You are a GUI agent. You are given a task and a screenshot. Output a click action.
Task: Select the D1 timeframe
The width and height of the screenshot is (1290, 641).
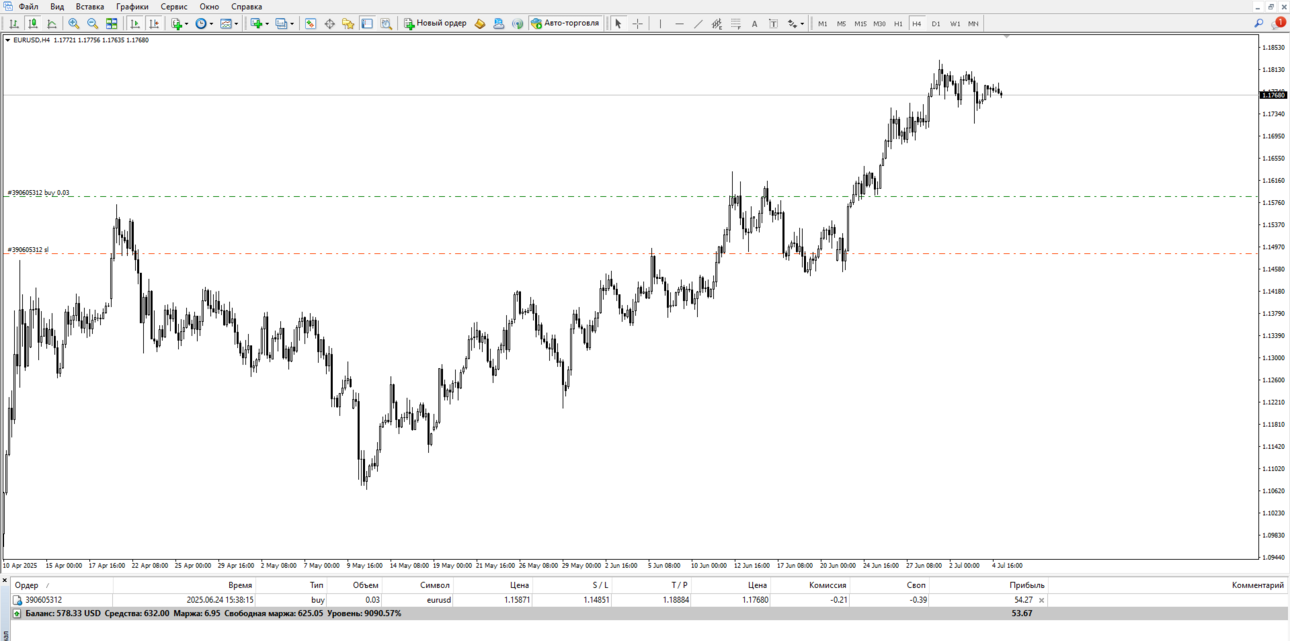click(936, 23)
